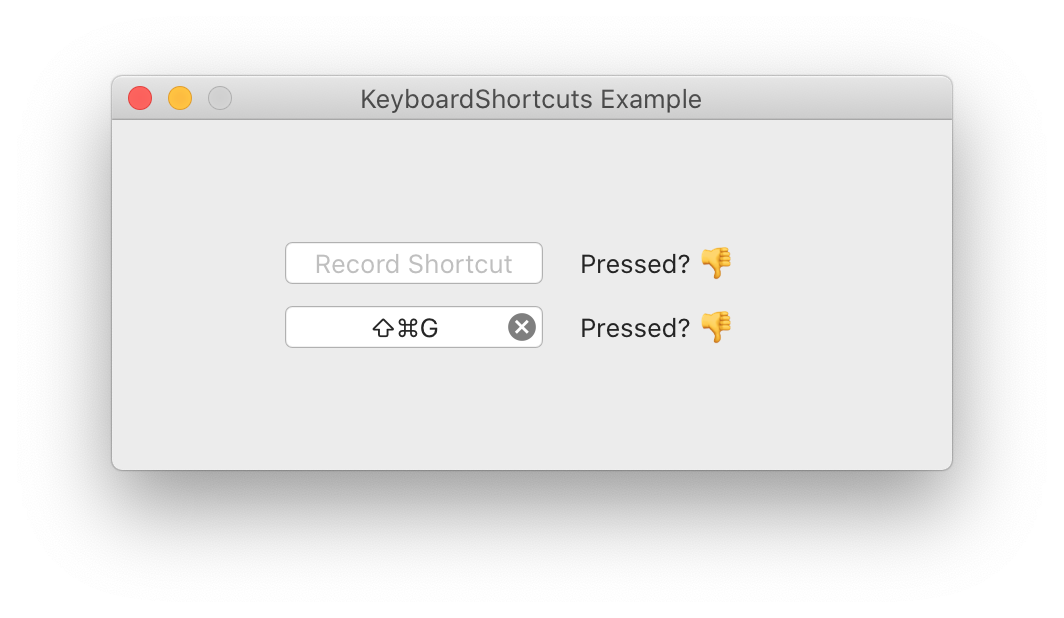This screenshot has width=1064, height=618.
Task: Click the word "Shortcut" in placeholder text
Action: tap(460, 264)
